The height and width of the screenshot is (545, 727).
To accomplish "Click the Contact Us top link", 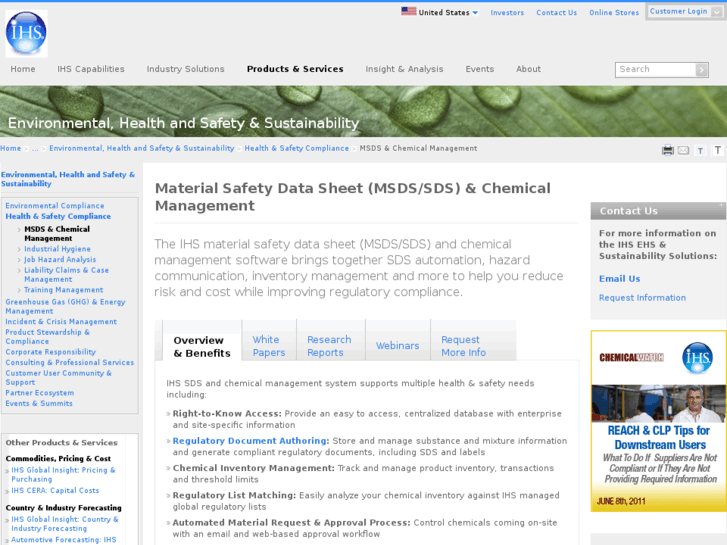I will point(556,13).
